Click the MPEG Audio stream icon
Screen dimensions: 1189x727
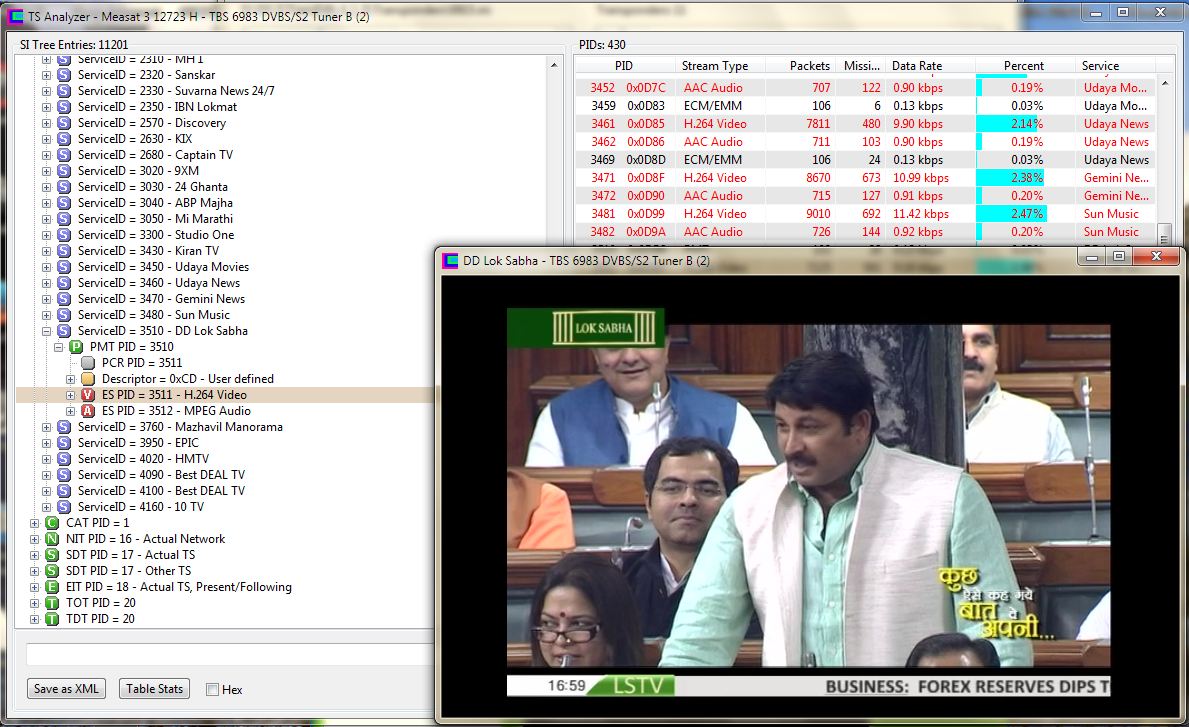[88, 410]
